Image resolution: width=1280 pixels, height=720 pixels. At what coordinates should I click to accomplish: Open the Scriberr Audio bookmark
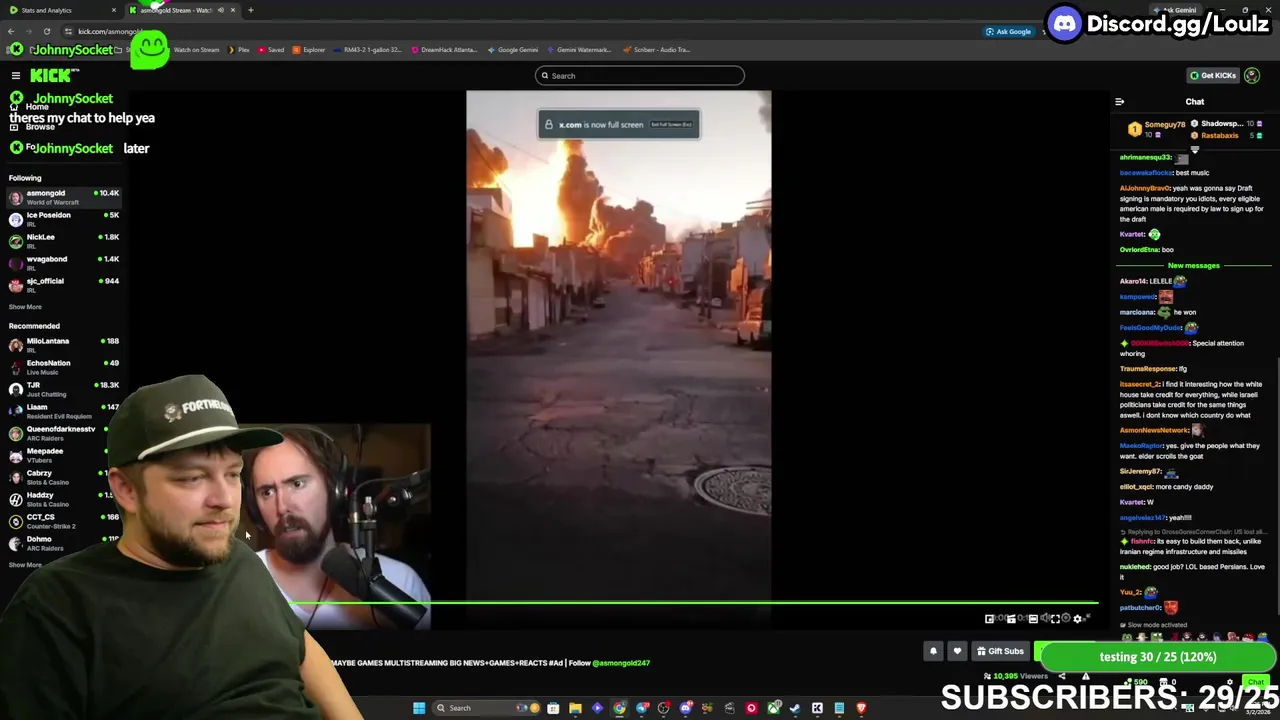tap(656, 50)
